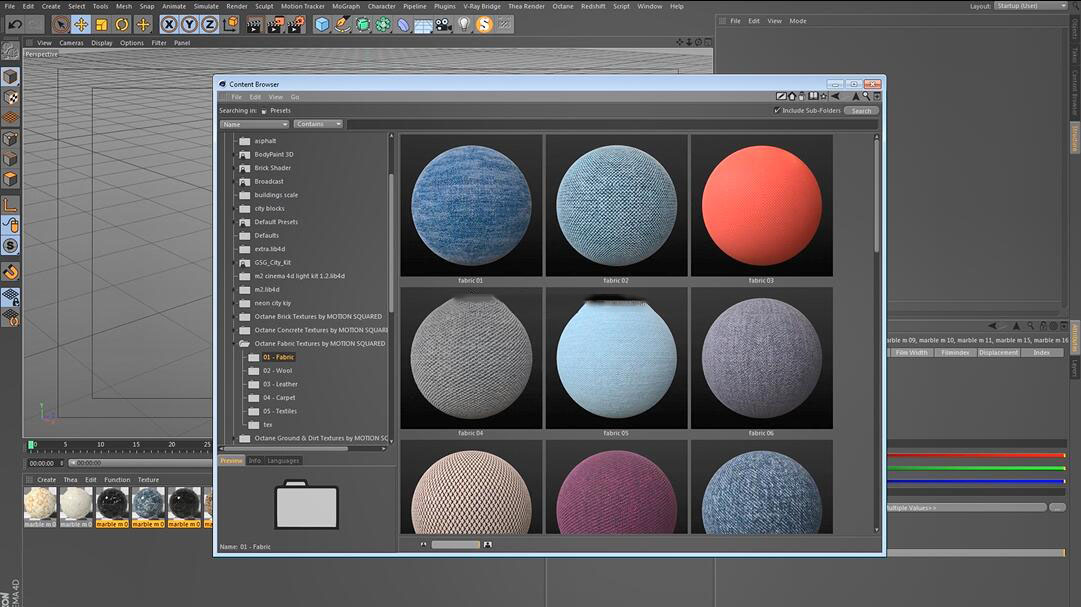Open the Name search criteria dropdown
The width and height of the screenshot is (1081, 607).
(x=254, y=124)
